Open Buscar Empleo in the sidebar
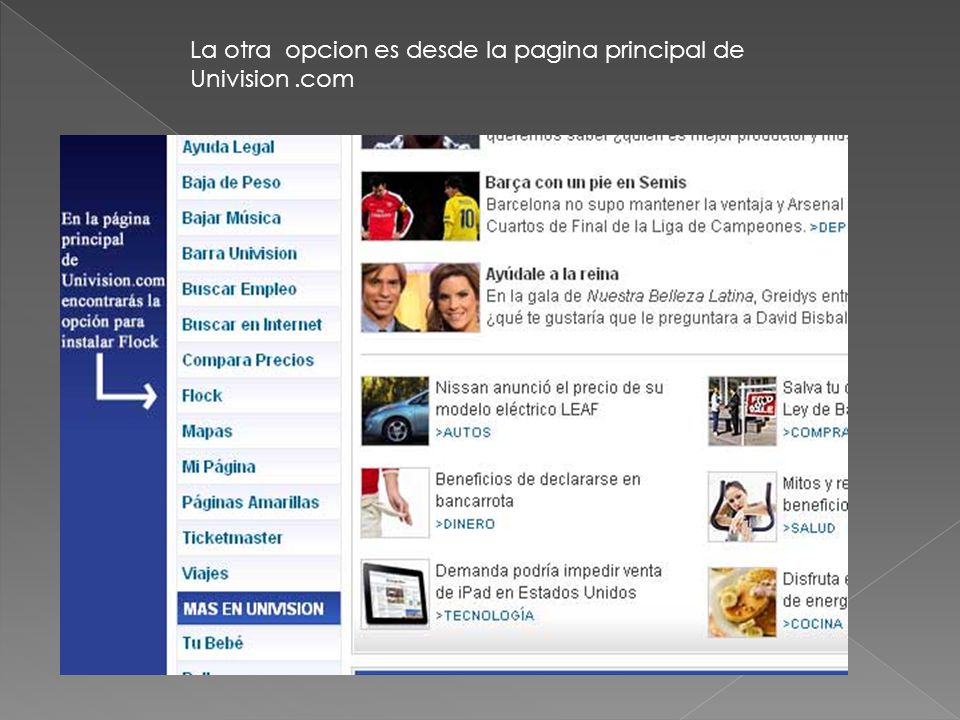The height and width of the screenshot is (720, 960). pos(239,289)
